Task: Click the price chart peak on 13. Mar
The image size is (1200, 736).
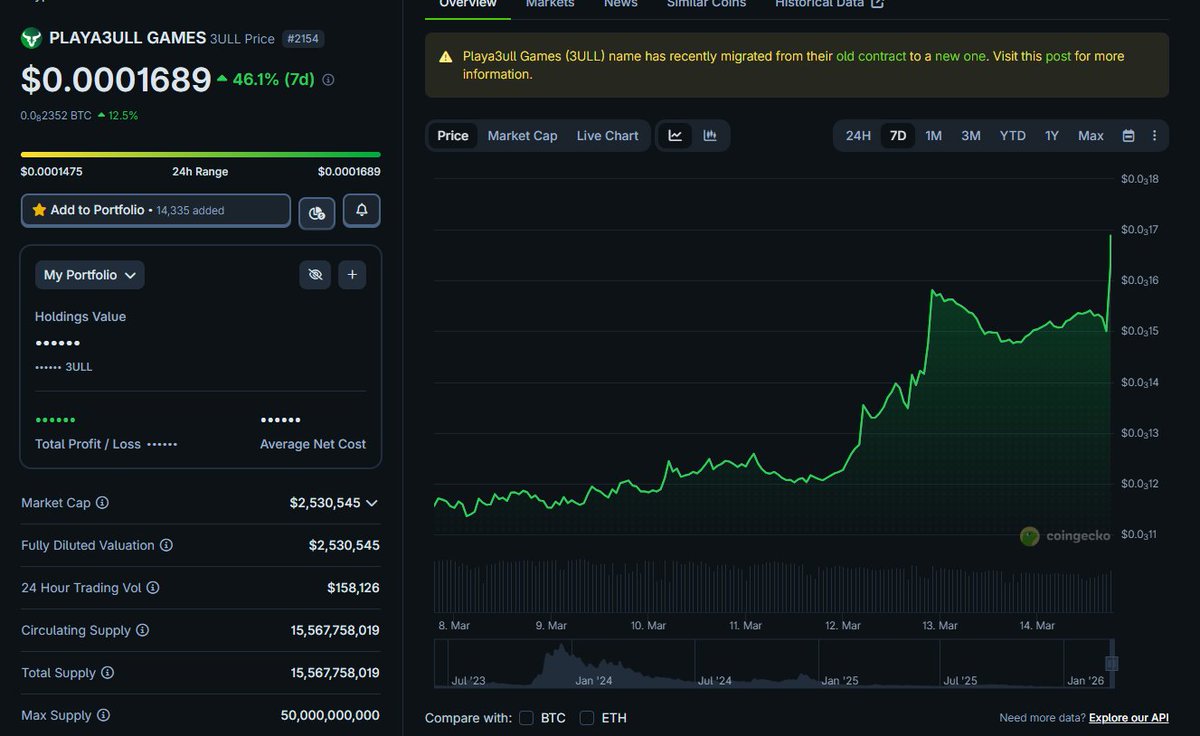Action: 932,291
